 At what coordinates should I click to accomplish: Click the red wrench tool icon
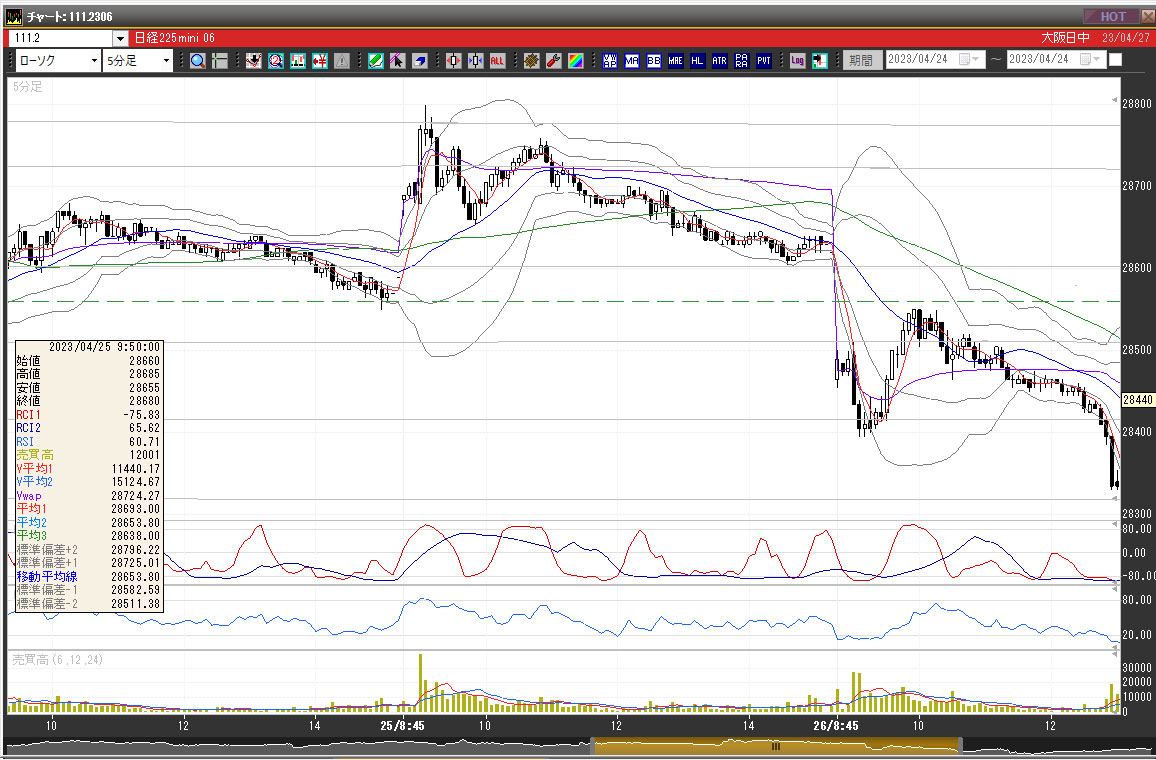click(554, 61)
